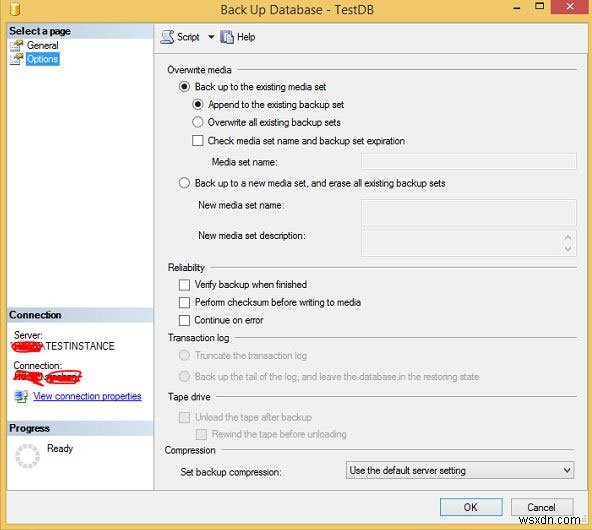Enable Verify backup when finished

click(184, 285)
